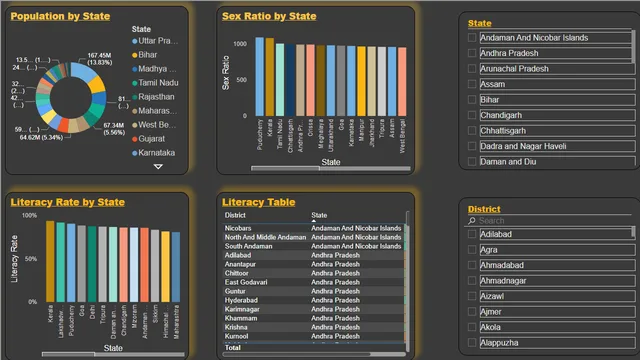Select the Alappuzha district checkbox
Viewport: 640px width, 360px height.
tap(472, 343)
